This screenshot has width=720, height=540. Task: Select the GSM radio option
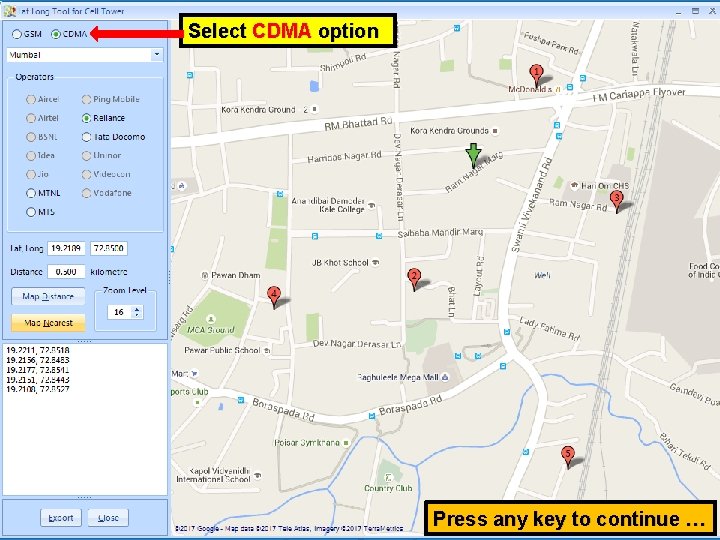coord(17,34)
